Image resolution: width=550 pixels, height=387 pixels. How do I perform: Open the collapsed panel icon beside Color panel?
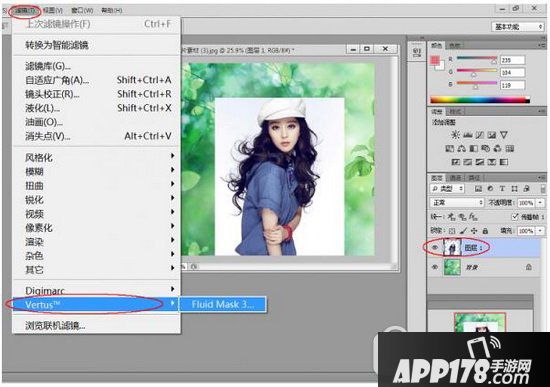pos(417,53)
